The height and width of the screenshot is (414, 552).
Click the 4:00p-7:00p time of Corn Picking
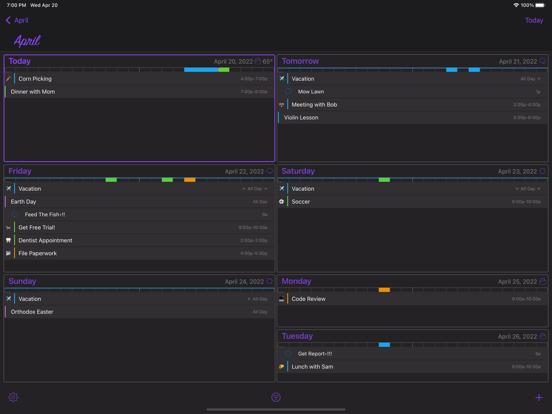[x=254, y=79]
